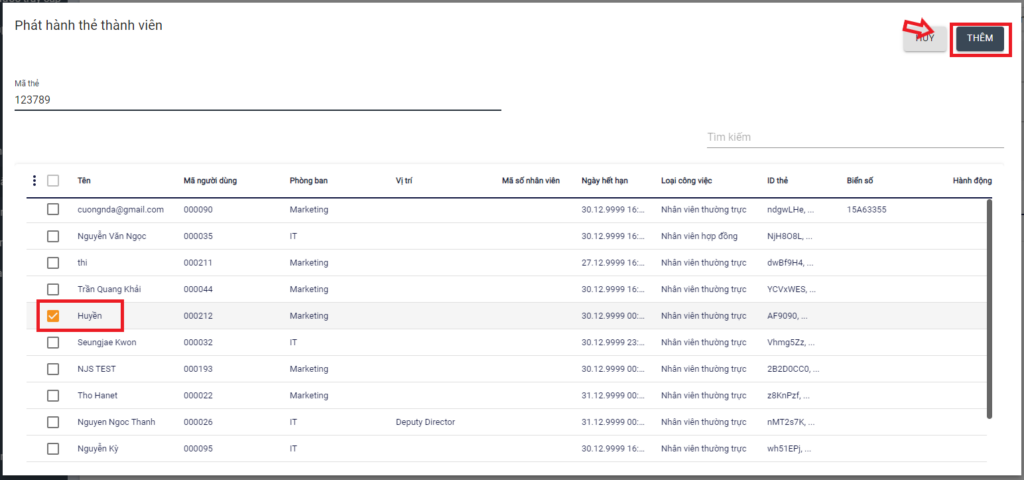Uncheck the checkbox for Huyền
The height and width of the screenshot is (480, 1024).
[x=53, y=316]
